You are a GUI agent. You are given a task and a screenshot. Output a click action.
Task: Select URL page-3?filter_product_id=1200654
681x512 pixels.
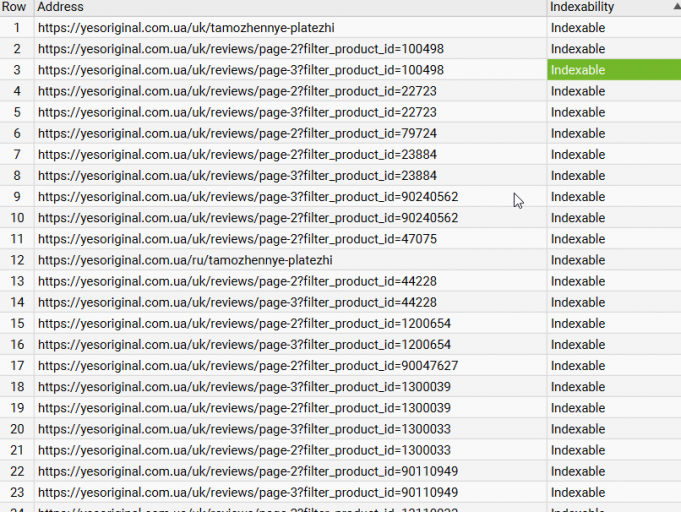pyautogui.click(x=245, y=345)
